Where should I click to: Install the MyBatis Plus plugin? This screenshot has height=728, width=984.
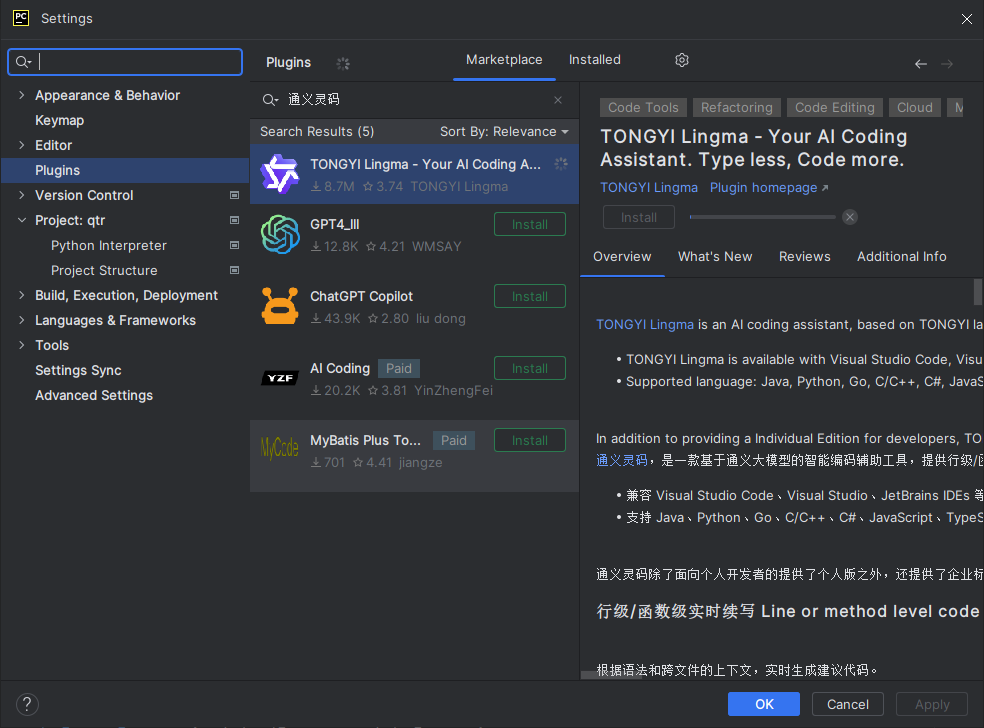tap(530, 441)
